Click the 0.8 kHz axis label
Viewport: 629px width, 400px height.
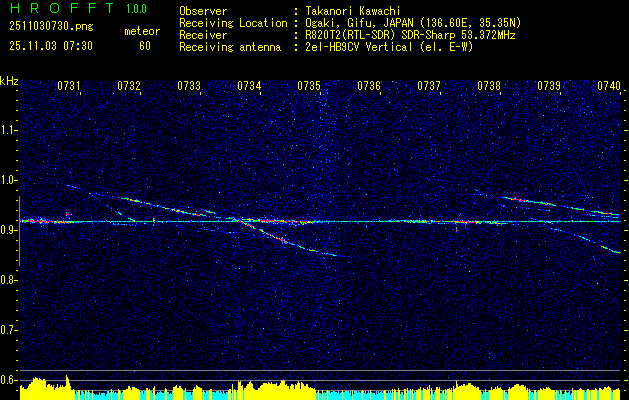pyautogui.click(x=8, y=280)
